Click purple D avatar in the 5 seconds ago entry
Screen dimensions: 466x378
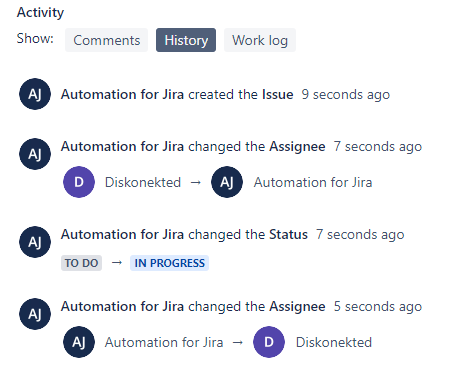pos(269,342)
